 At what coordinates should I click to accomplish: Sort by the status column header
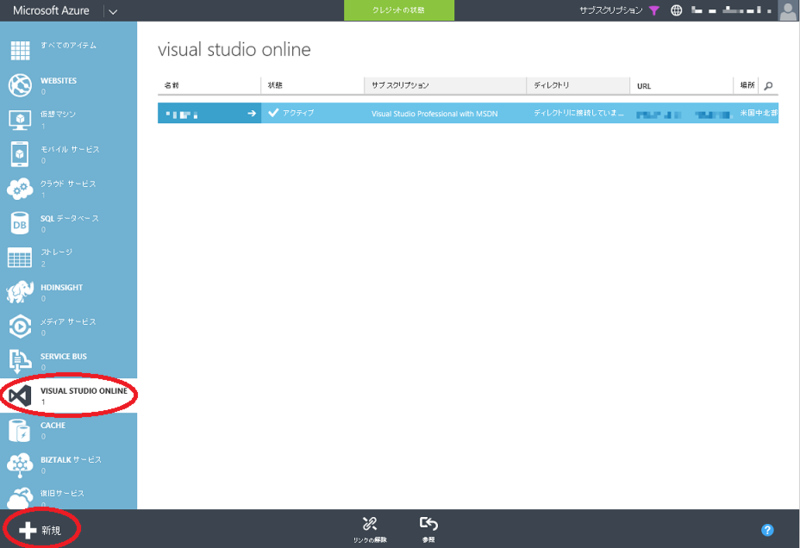pos(313,86)
